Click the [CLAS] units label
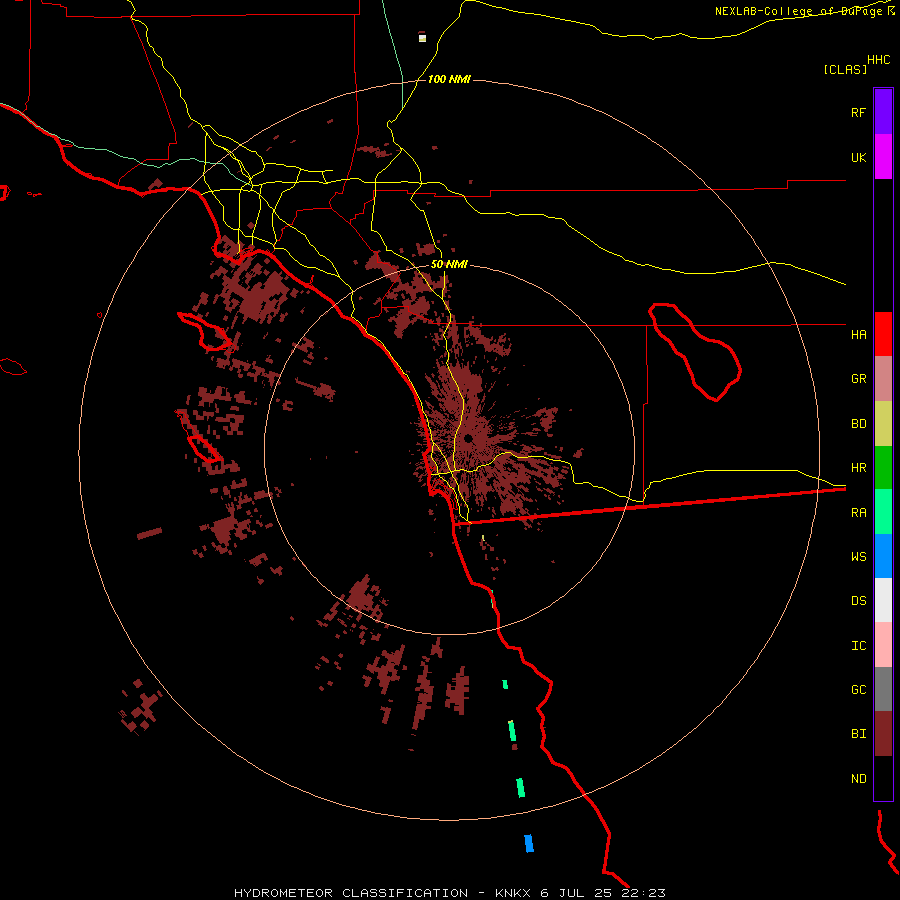 click(845, 69)
